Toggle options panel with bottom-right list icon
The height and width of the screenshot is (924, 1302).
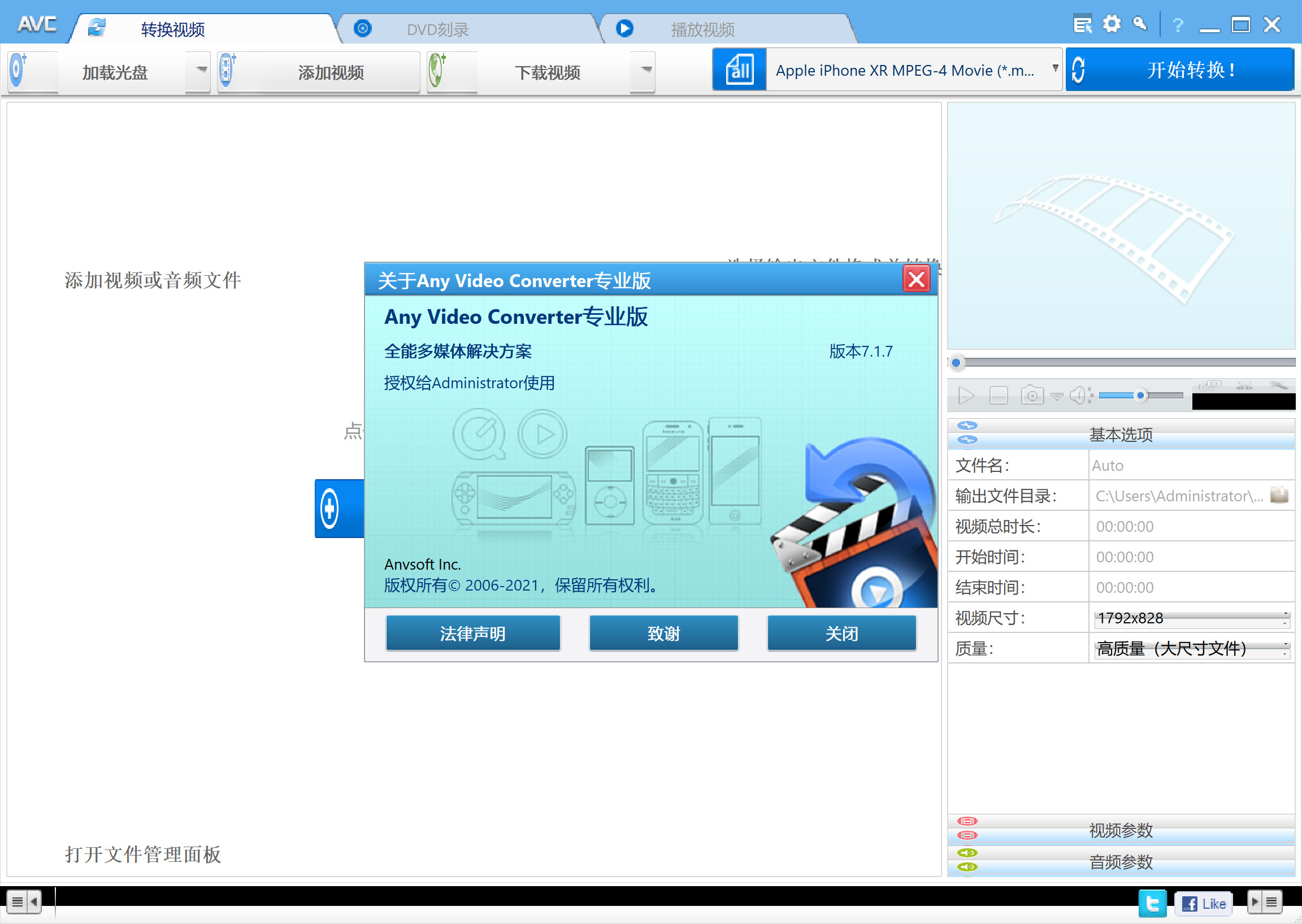pos(1272,902)
